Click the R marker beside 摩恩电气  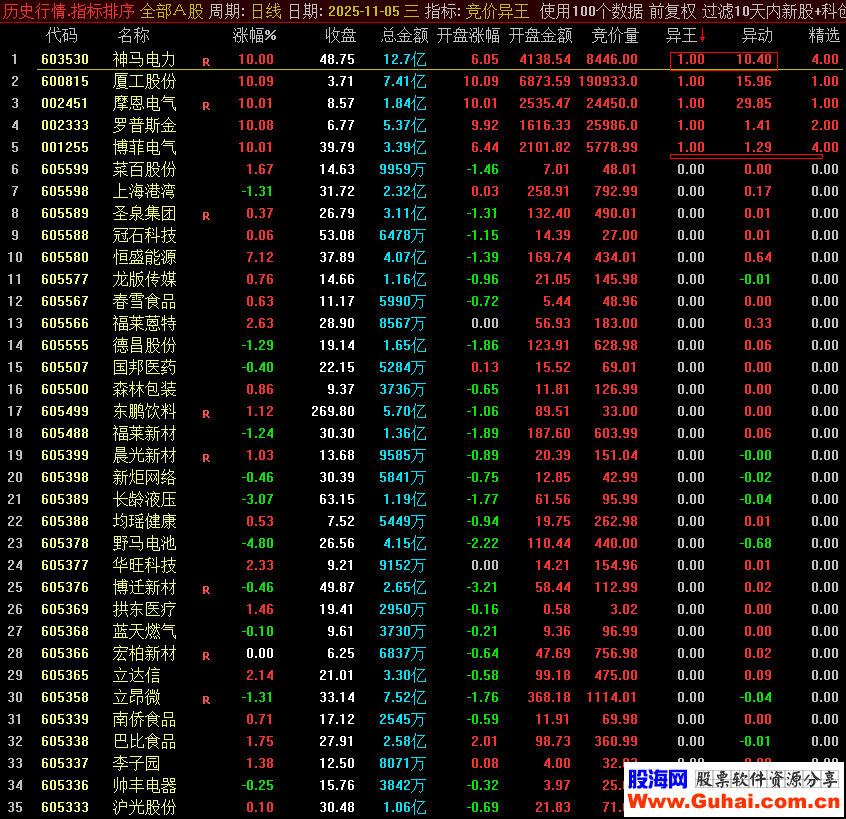pos(206,105)
